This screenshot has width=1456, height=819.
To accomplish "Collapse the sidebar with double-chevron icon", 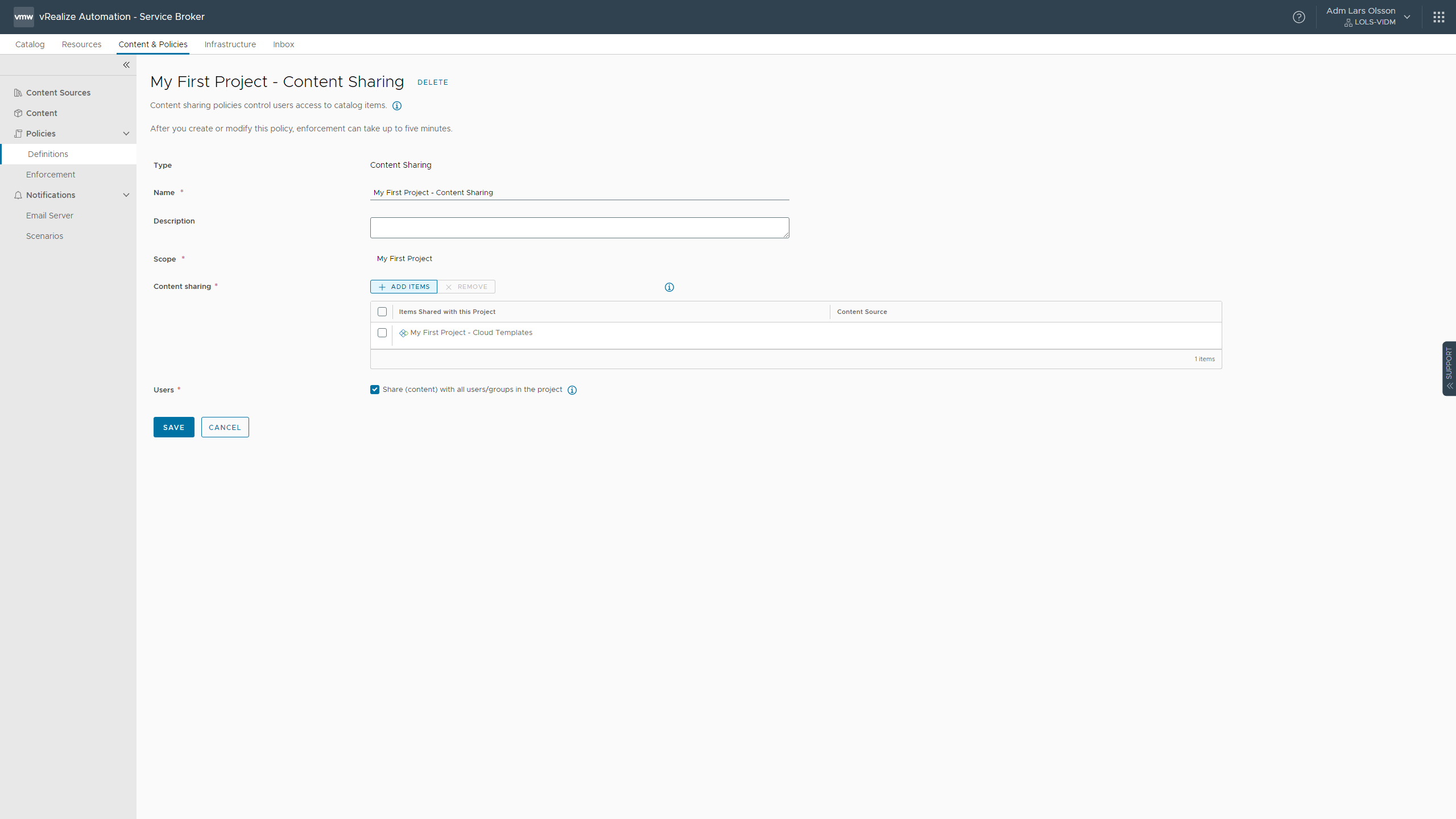I will [126, 65].
